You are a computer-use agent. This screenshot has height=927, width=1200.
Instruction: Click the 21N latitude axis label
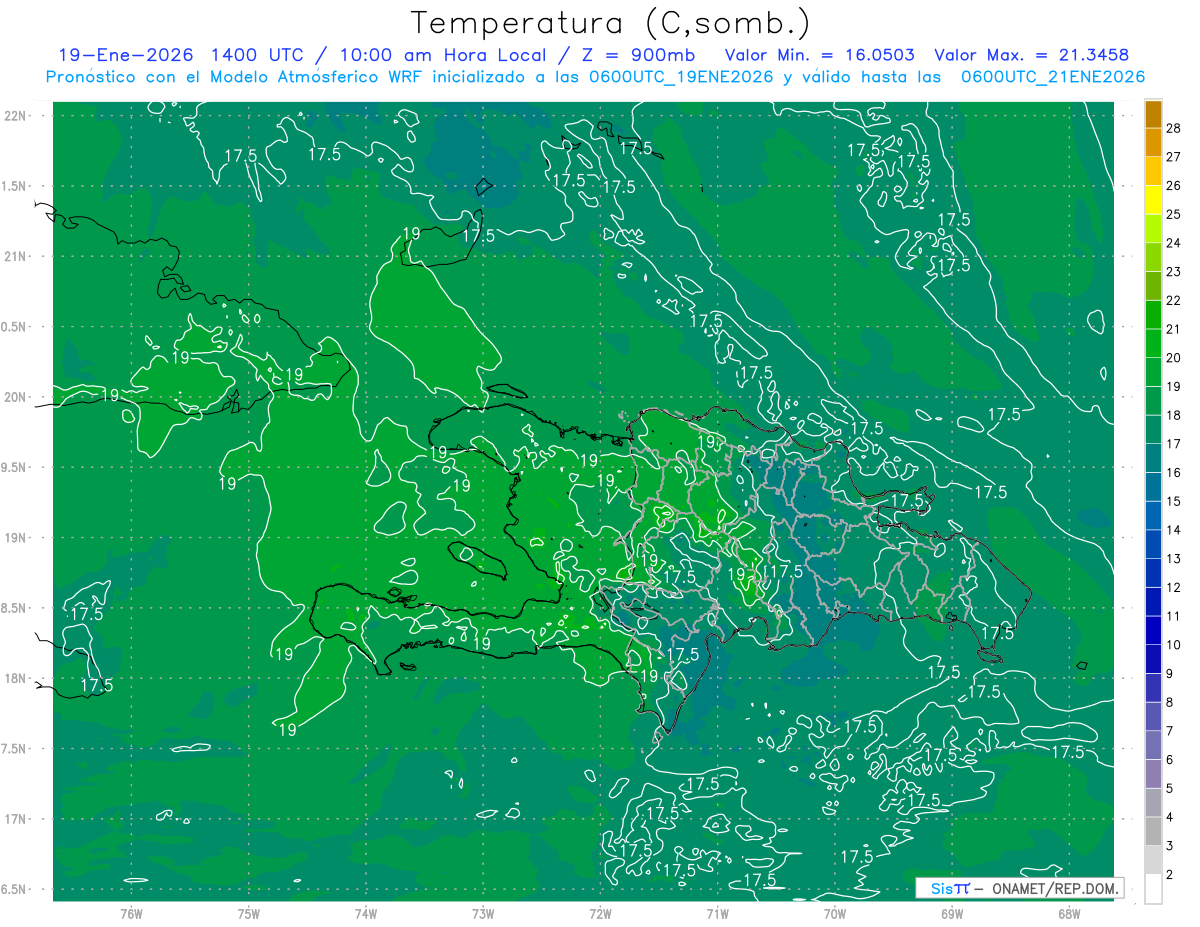tap(16, 256)
